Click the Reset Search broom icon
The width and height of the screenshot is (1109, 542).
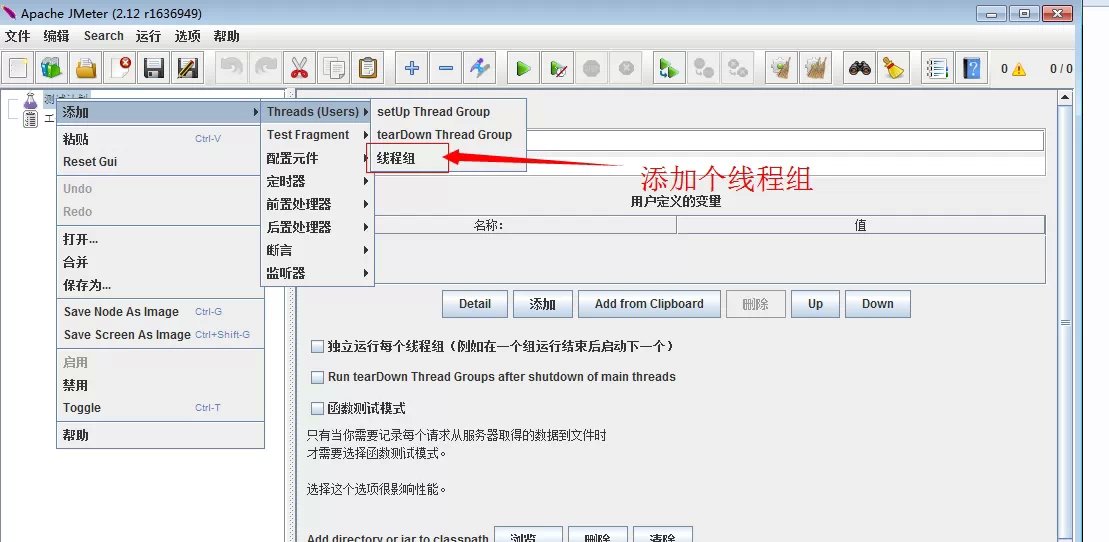(x=894, y=69)
